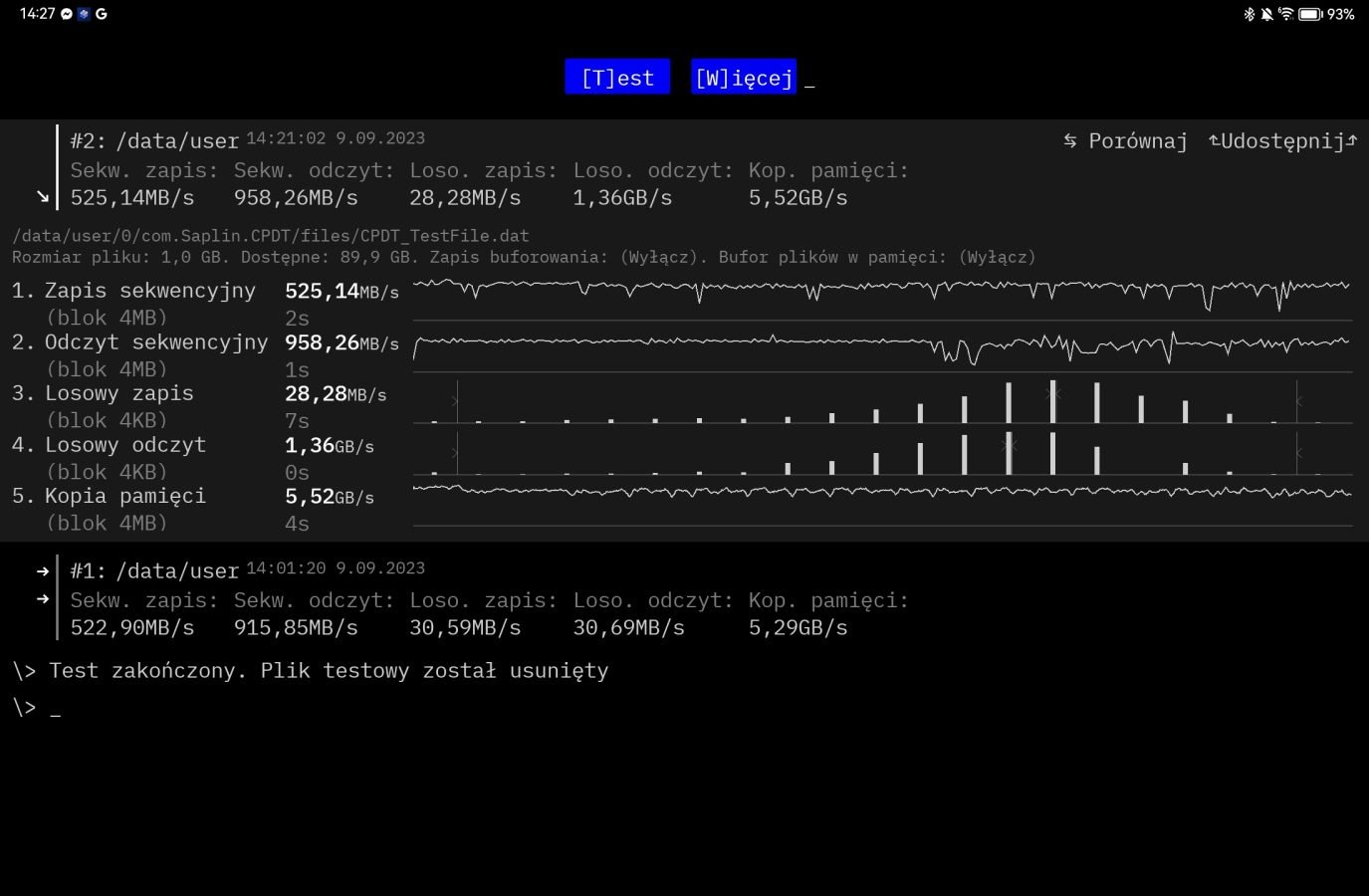This screenshot has width=1369, height=896.
Task: Click the #2: /data/user result header
Action: [x=154, y=141]
